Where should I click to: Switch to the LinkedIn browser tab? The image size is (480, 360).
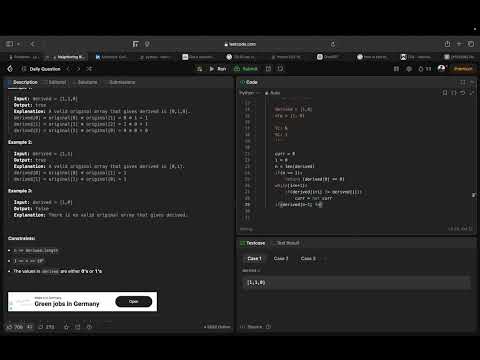click(x=111, y=57)
